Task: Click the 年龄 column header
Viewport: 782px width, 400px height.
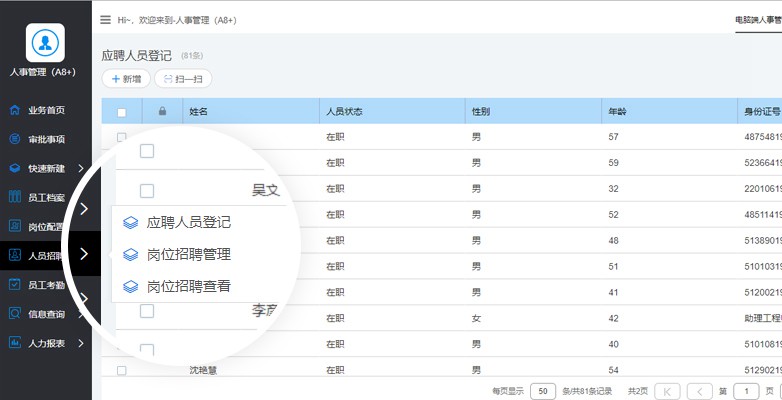Action: (617, 112)
